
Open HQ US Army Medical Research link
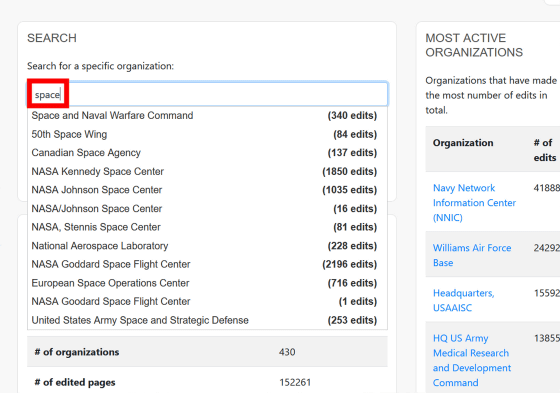(471, 360)
